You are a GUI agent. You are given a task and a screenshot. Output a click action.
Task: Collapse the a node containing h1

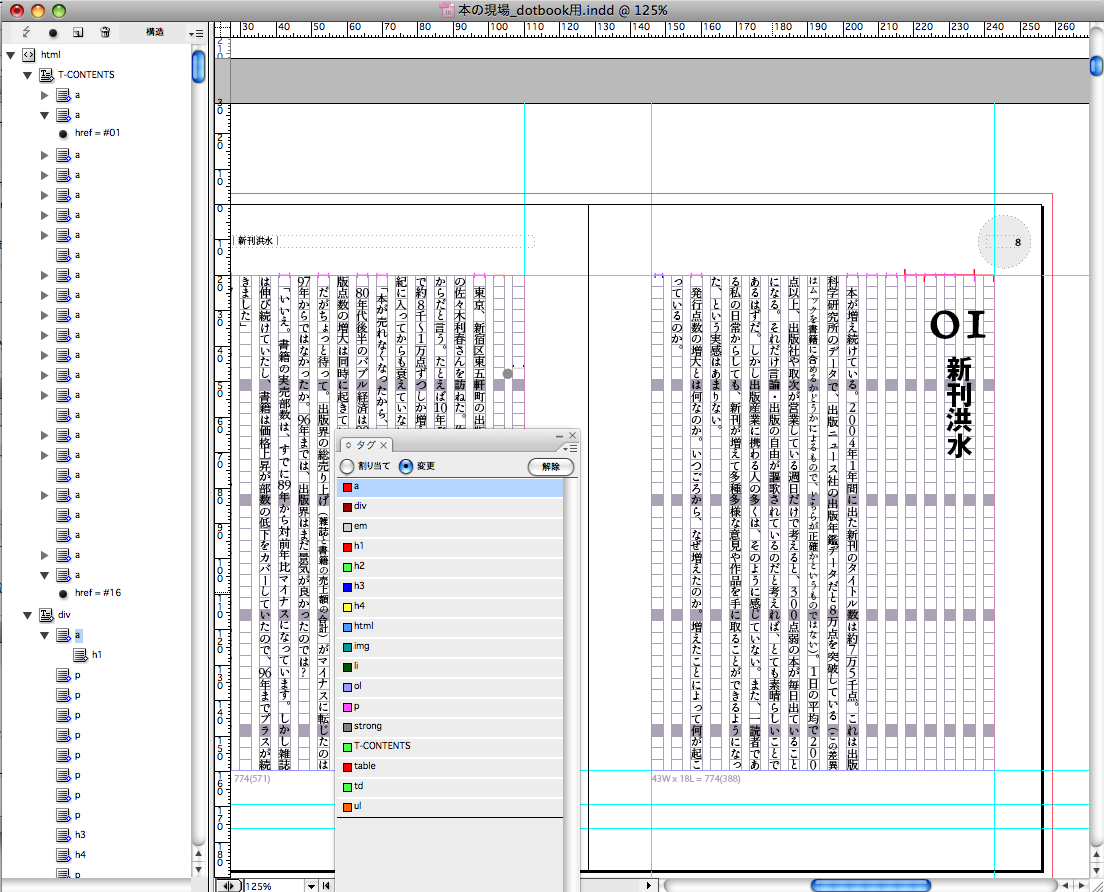(44, 635)
